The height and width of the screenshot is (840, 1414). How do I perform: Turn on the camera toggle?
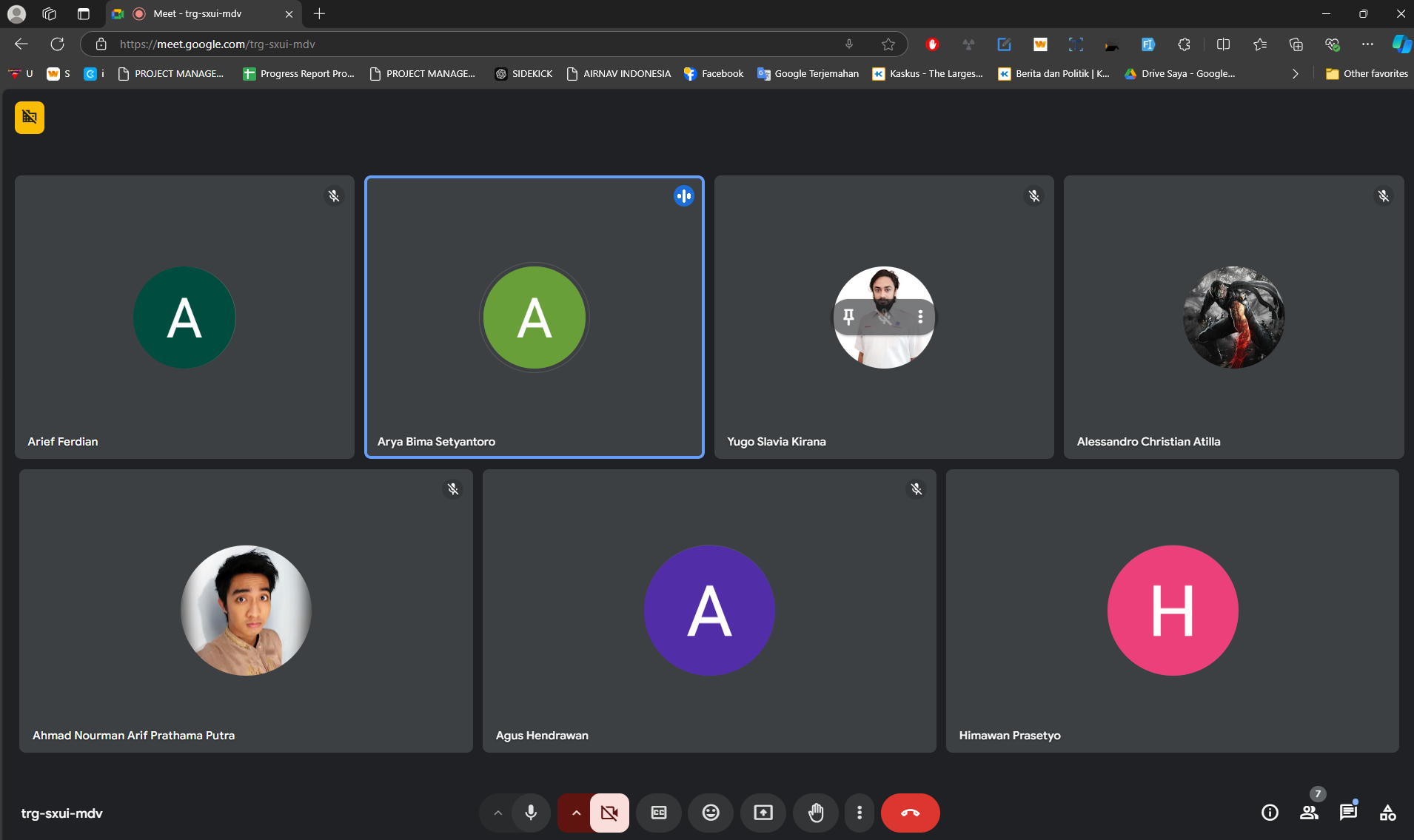609,813
